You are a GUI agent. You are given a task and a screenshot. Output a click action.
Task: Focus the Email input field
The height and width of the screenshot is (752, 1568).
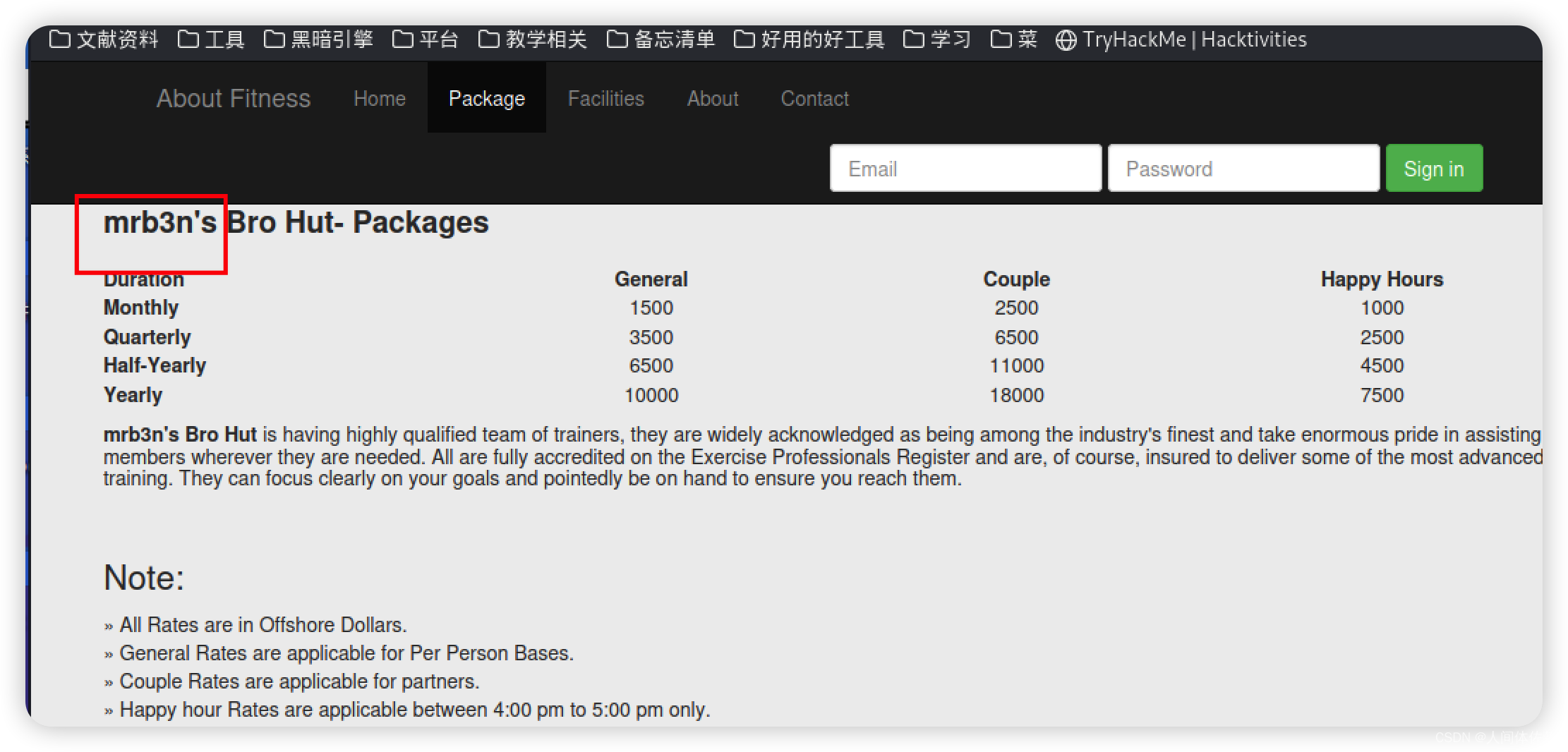965,168
